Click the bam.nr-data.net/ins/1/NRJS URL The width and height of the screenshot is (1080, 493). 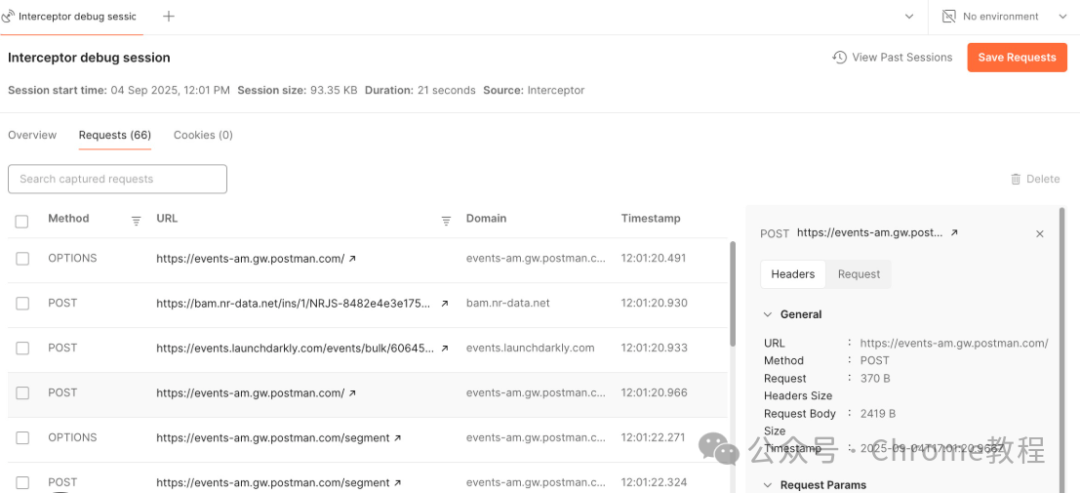pos(295,303)
